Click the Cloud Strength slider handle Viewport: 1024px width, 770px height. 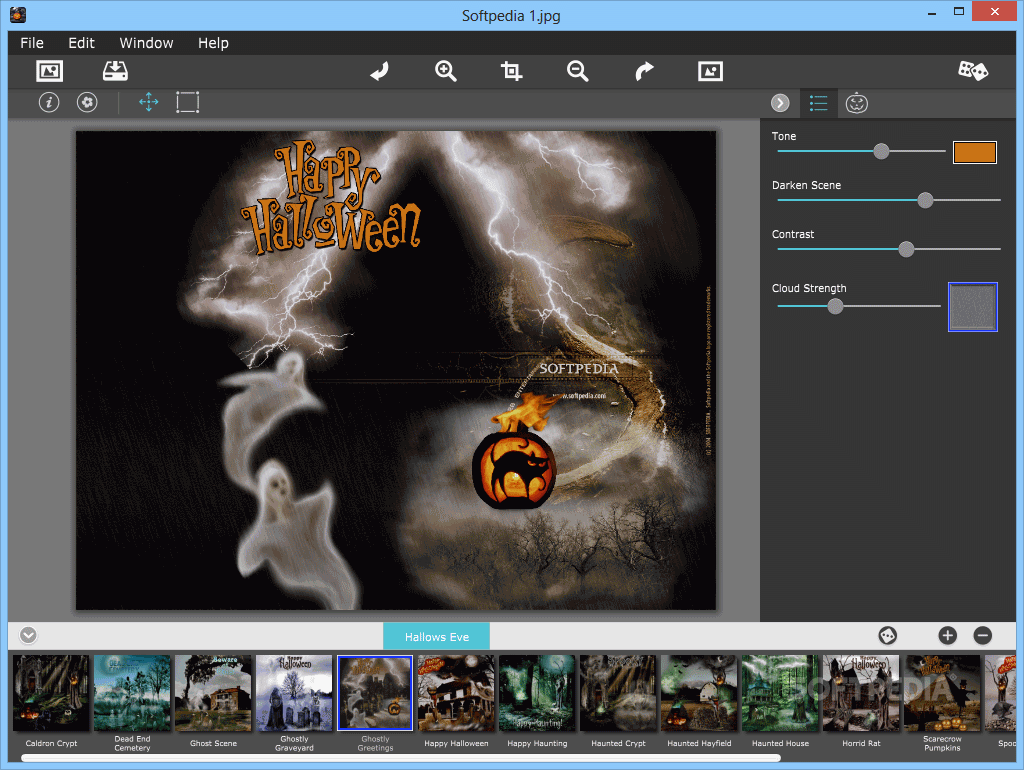coord(835,306)
